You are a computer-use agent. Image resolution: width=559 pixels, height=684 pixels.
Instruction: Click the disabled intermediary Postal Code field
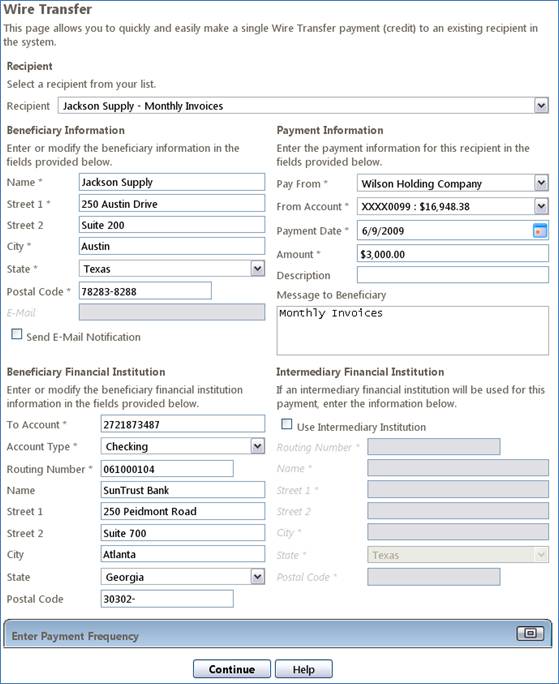pos(434,577)
